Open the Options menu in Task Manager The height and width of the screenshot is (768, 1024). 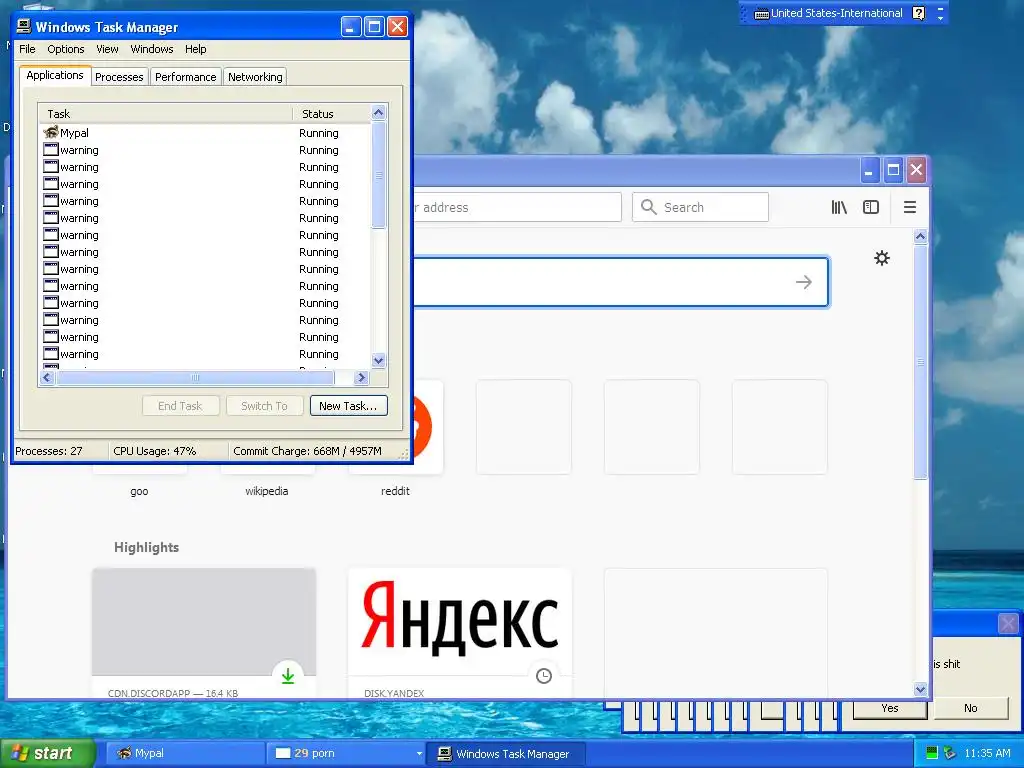tap(65, 49)
